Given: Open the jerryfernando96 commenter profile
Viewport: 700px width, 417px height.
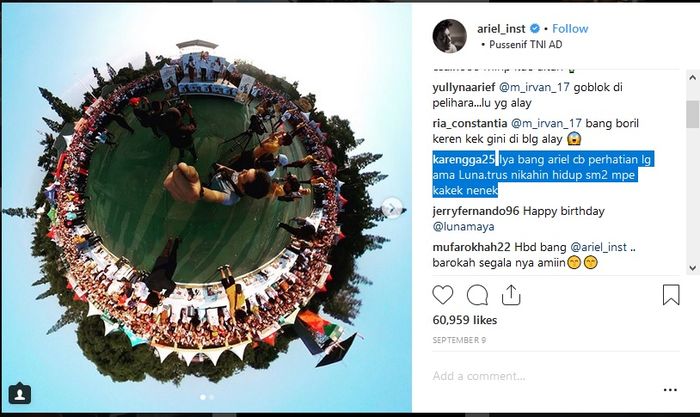Looking at the screenshot, I should [x=475, y=211].
